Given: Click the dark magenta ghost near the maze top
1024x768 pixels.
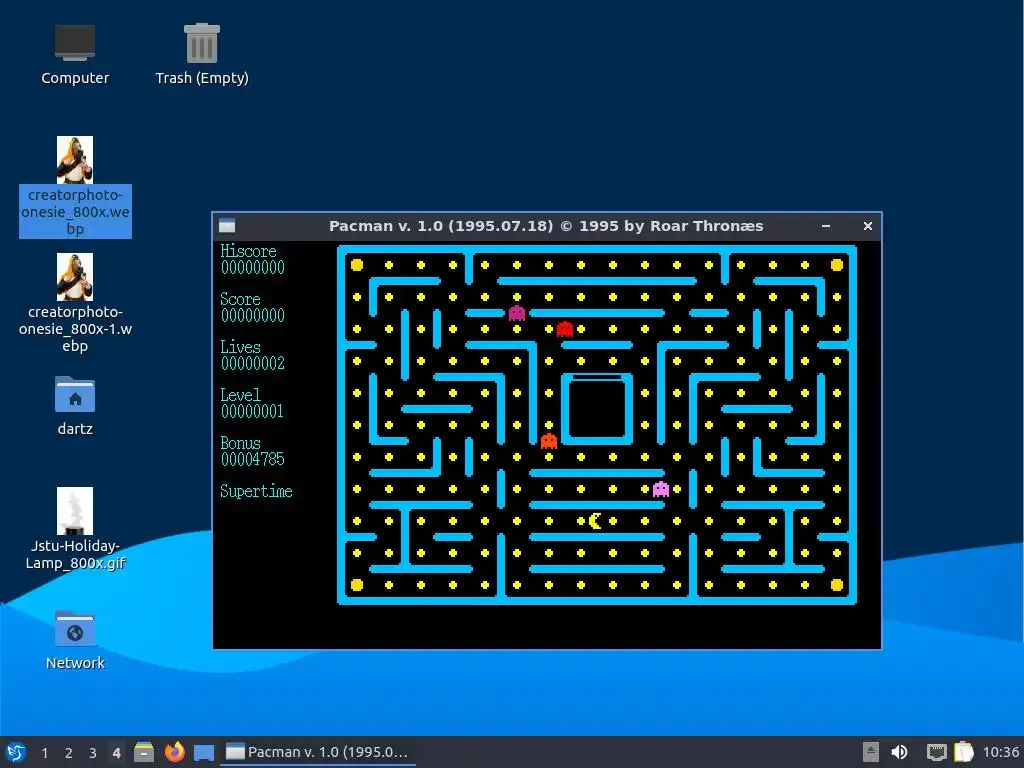Looking at the screenshot, I should click(x=517, y=313).
